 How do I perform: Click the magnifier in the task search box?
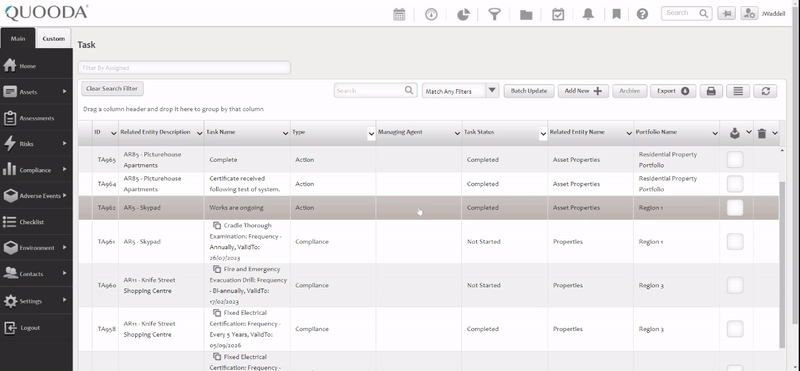[409, 90]
